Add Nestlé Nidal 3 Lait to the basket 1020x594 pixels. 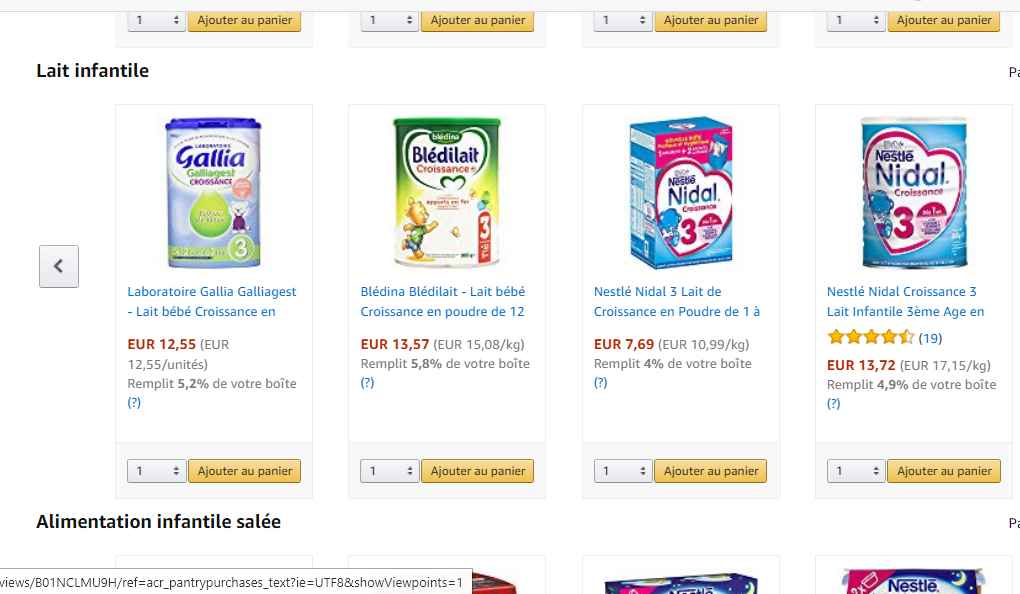(711, 471)
